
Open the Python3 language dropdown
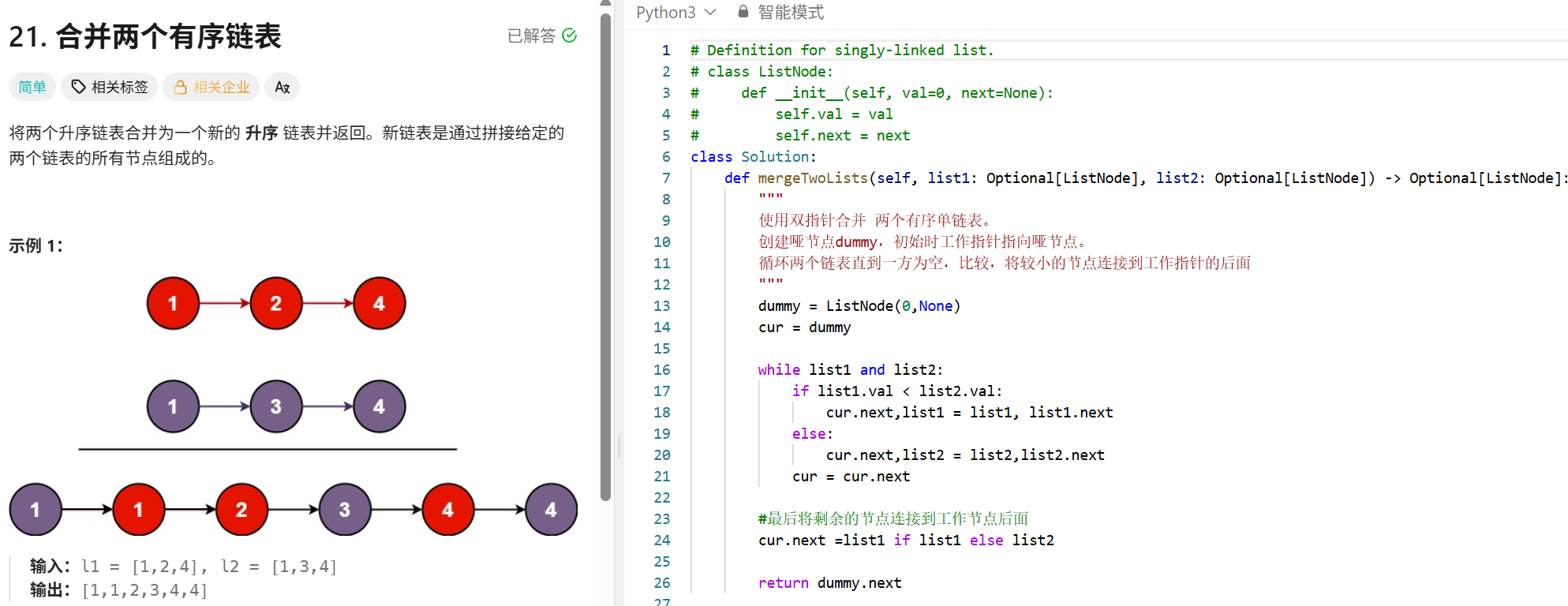point(675,13)
